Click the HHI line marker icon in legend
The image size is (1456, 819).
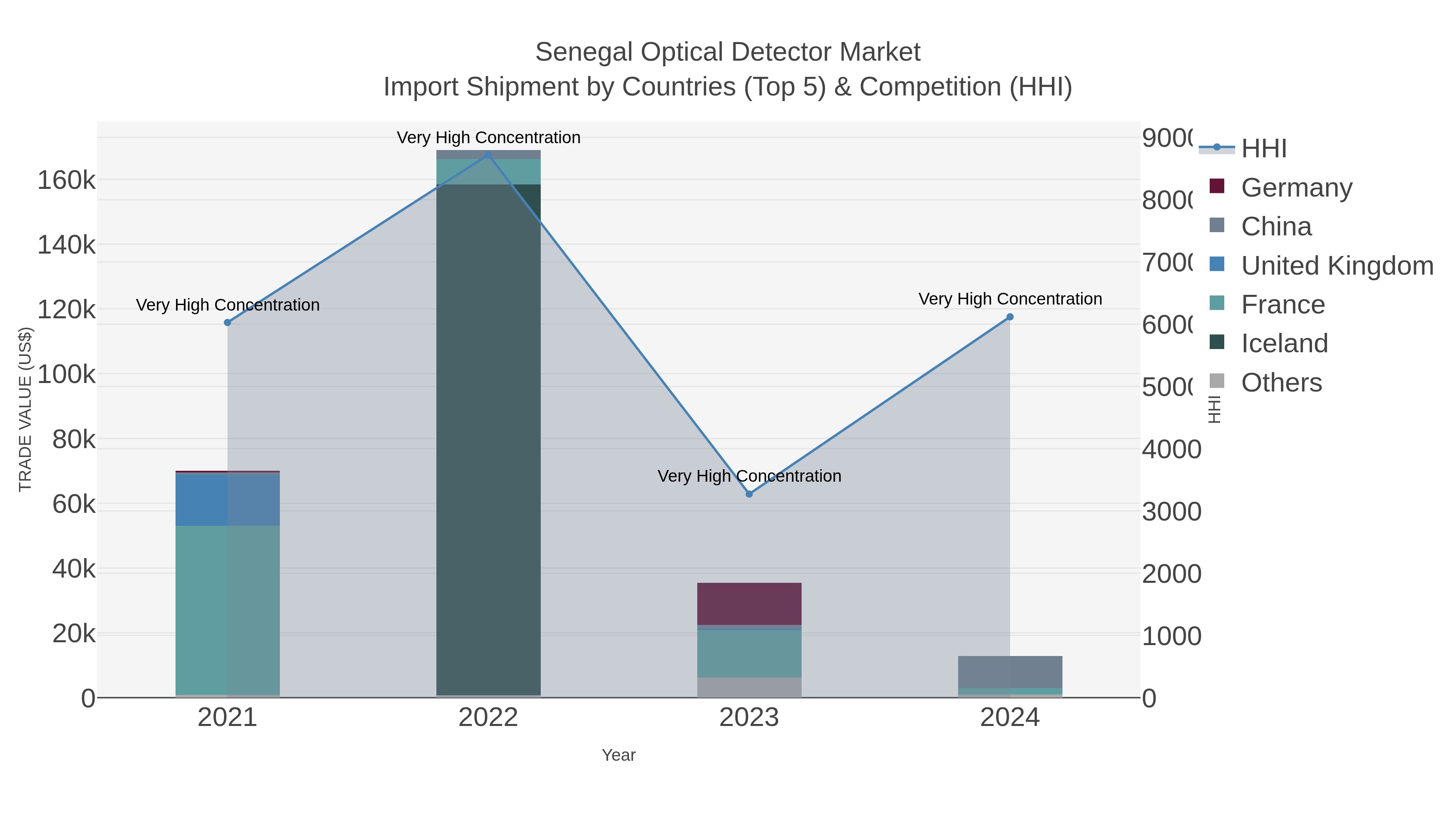pos(1216,147)
